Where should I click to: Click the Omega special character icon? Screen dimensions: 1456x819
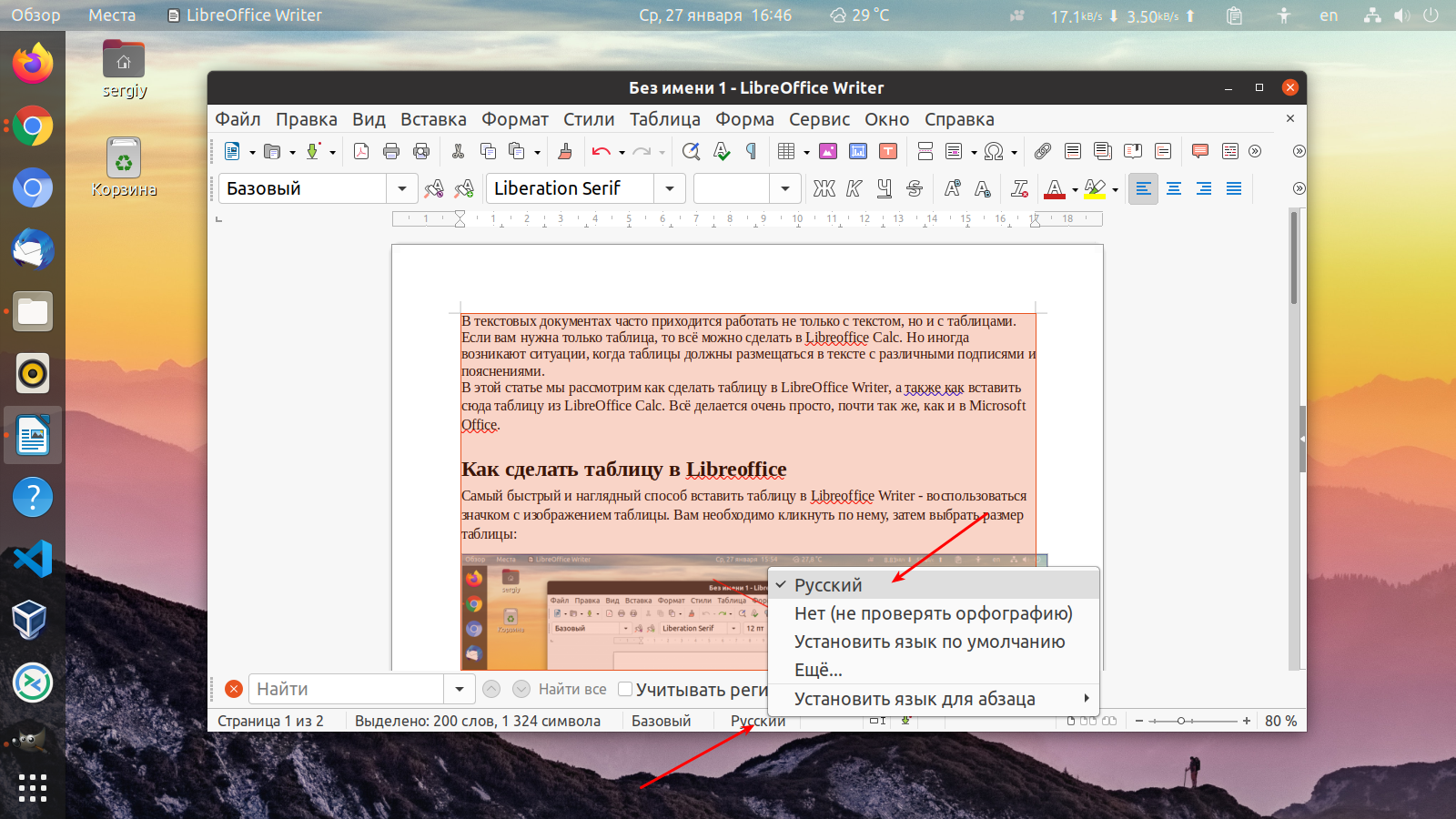tap(994, 152)
